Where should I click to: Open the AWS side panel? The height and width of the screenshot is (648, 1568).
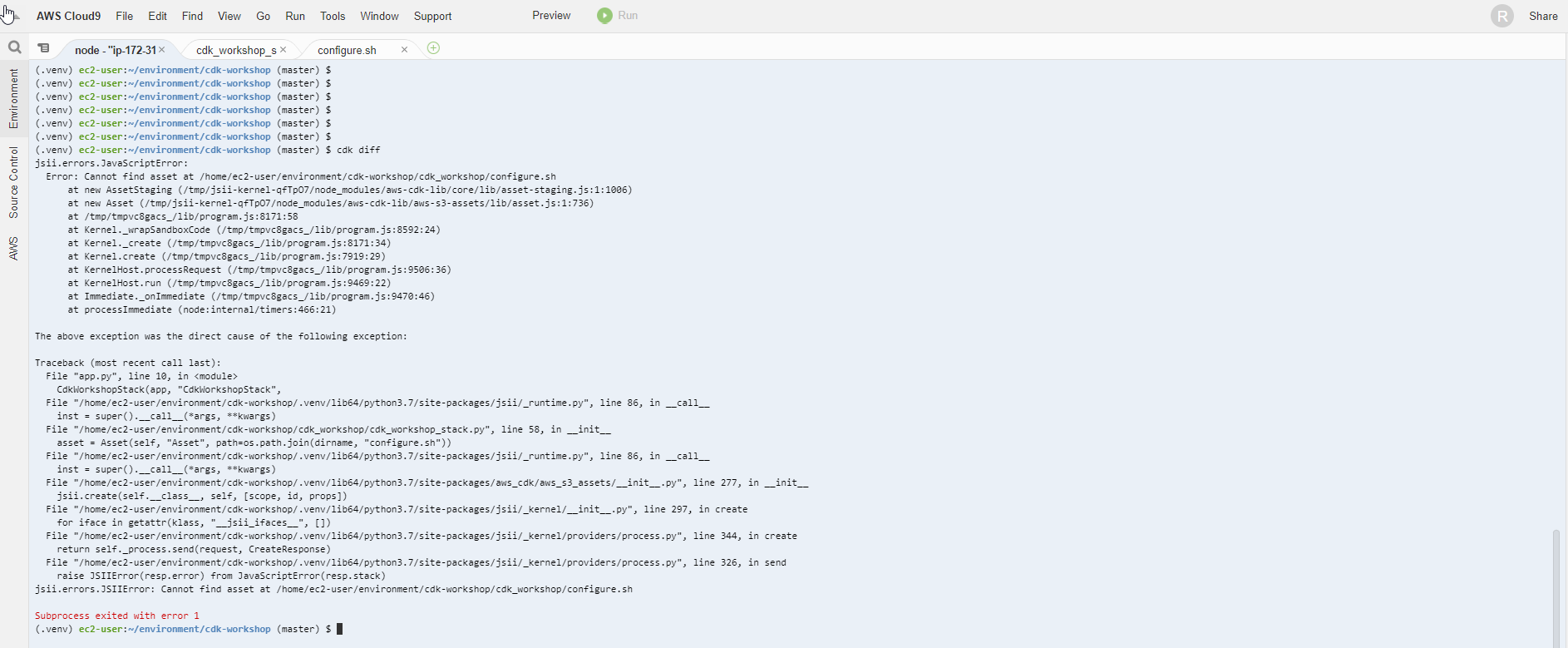point(14,248)
